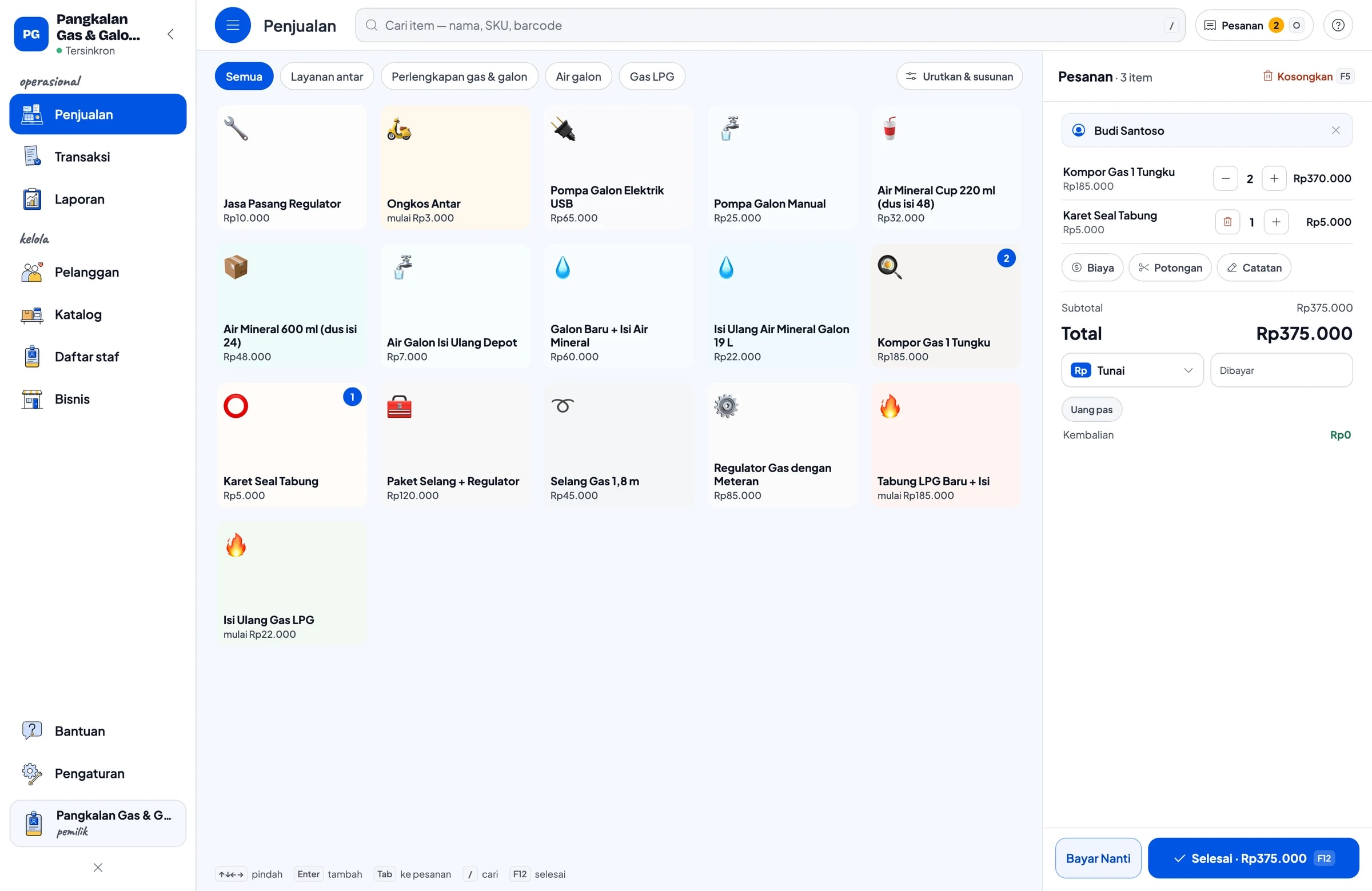Open Daftar staf in sidebar

point(98,356)
